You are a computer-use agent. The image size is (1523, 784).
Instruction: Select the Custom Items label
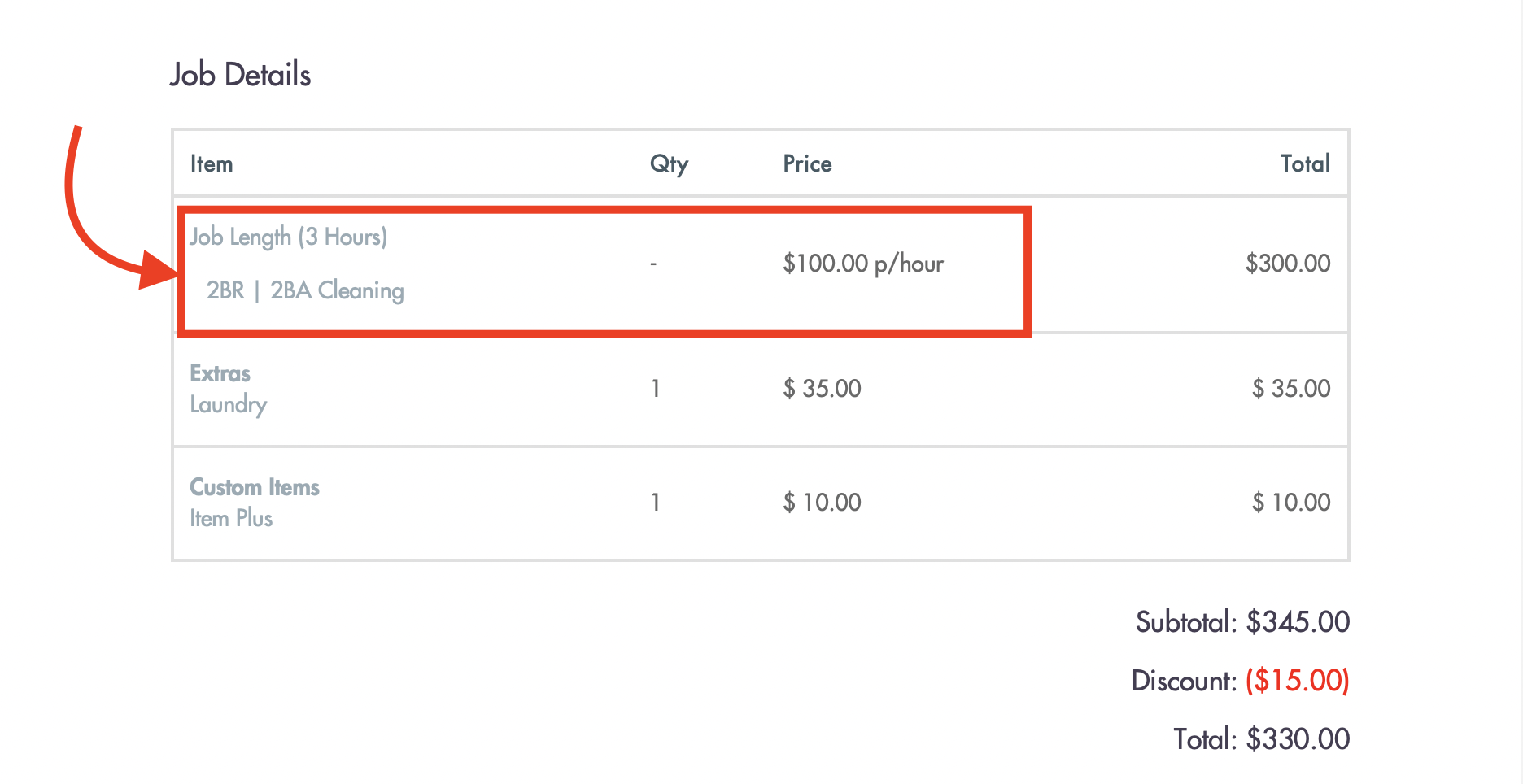pos(255,487)
